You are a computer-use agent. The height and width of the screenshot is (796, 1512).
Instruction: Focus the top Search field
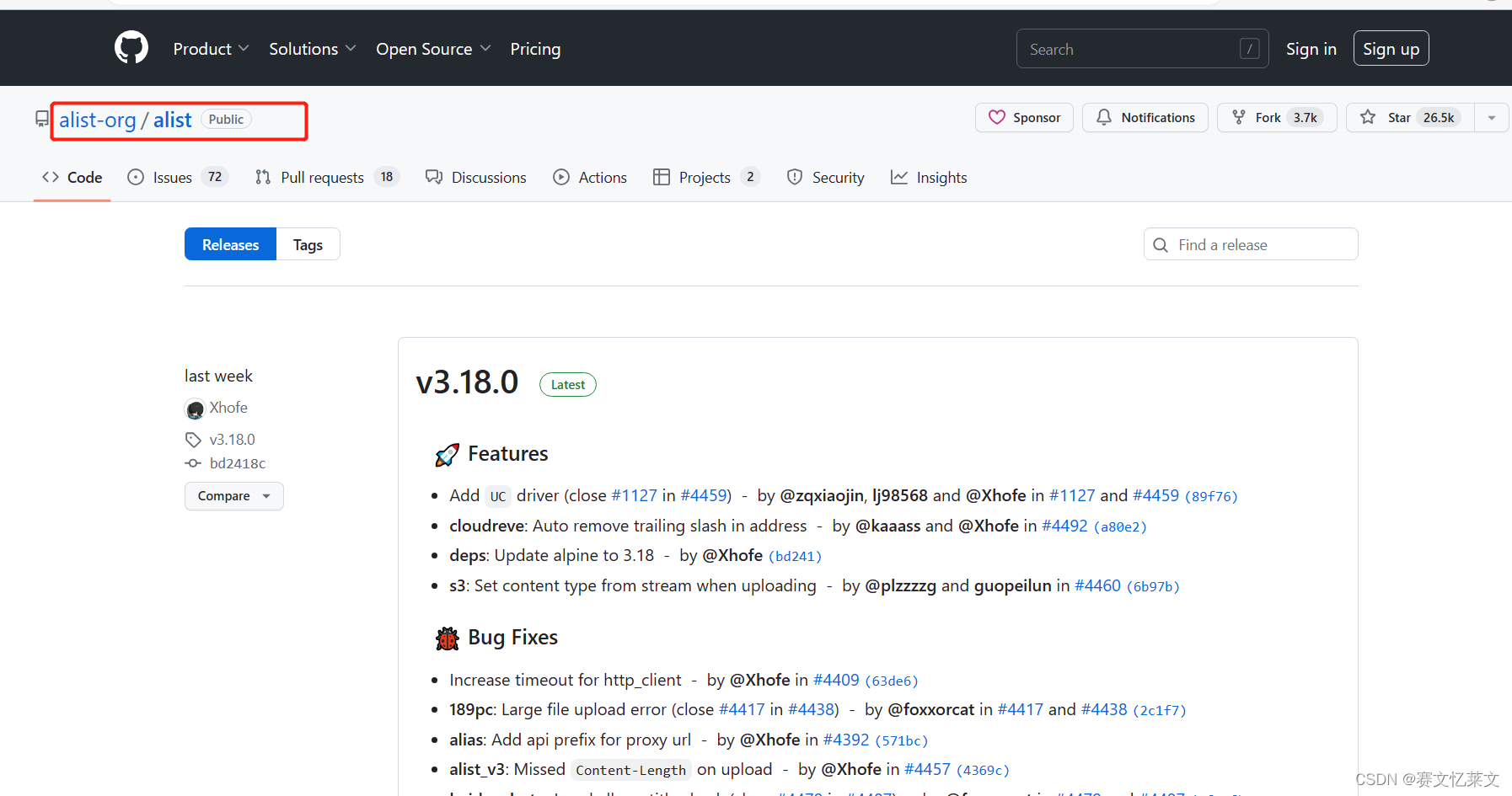(x=1143, y=49)
